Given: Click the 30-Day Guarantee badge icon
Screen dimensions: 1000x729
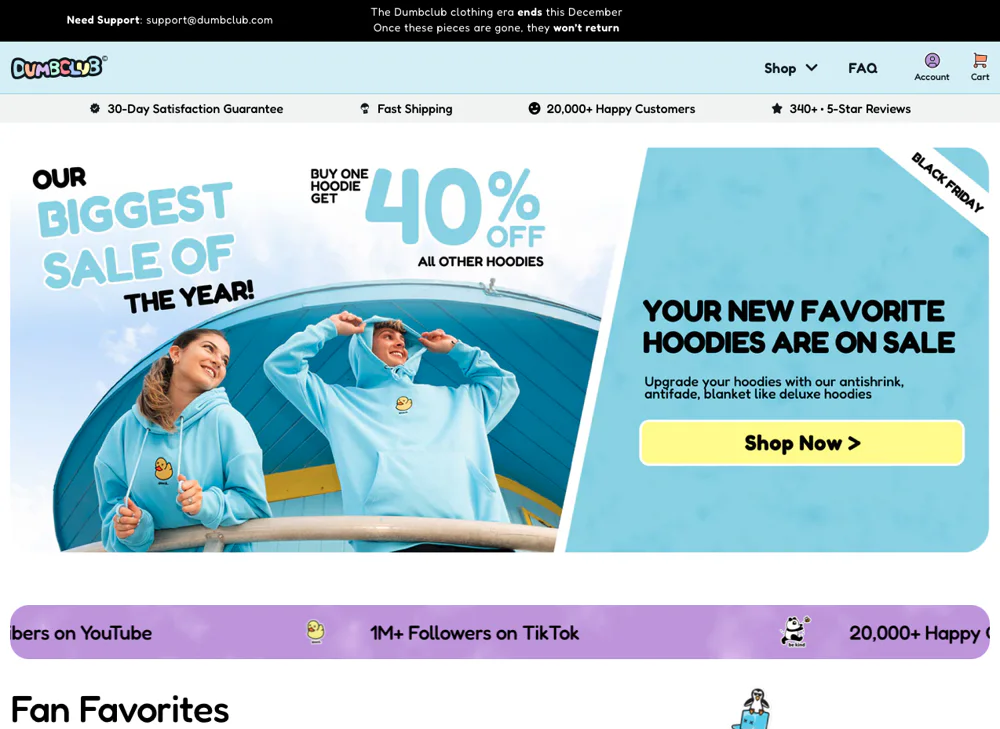Looking at the screenshot, I should click(95, 108).
